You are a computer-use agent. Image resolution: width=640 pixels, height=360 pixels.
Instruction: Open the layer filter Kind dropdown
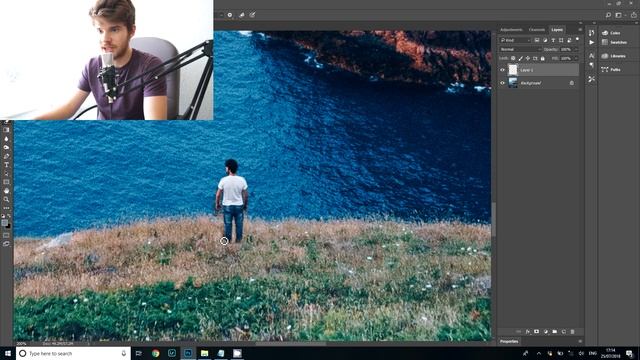click(516, 40)
